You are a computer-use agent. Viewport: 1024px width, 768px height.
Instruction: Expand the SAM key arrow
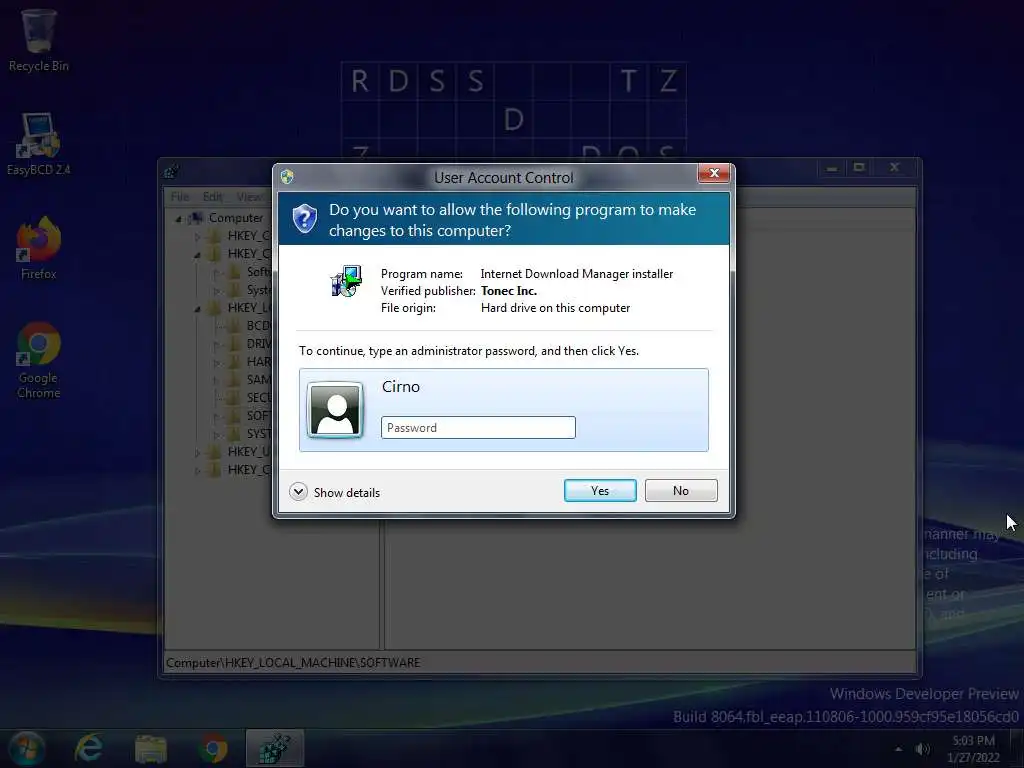click(x=216, y=379)
